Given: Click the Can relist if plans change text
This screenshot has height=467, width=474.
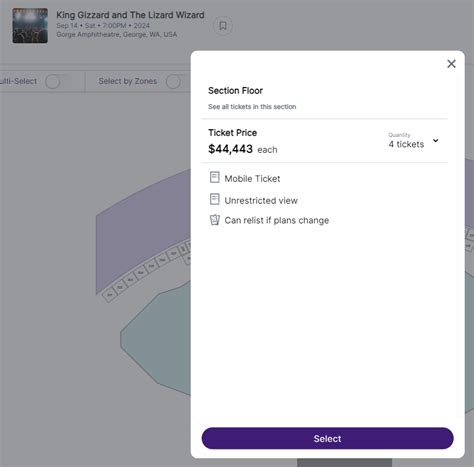Looking at the screenshot, I should click(x=277, y=220).
